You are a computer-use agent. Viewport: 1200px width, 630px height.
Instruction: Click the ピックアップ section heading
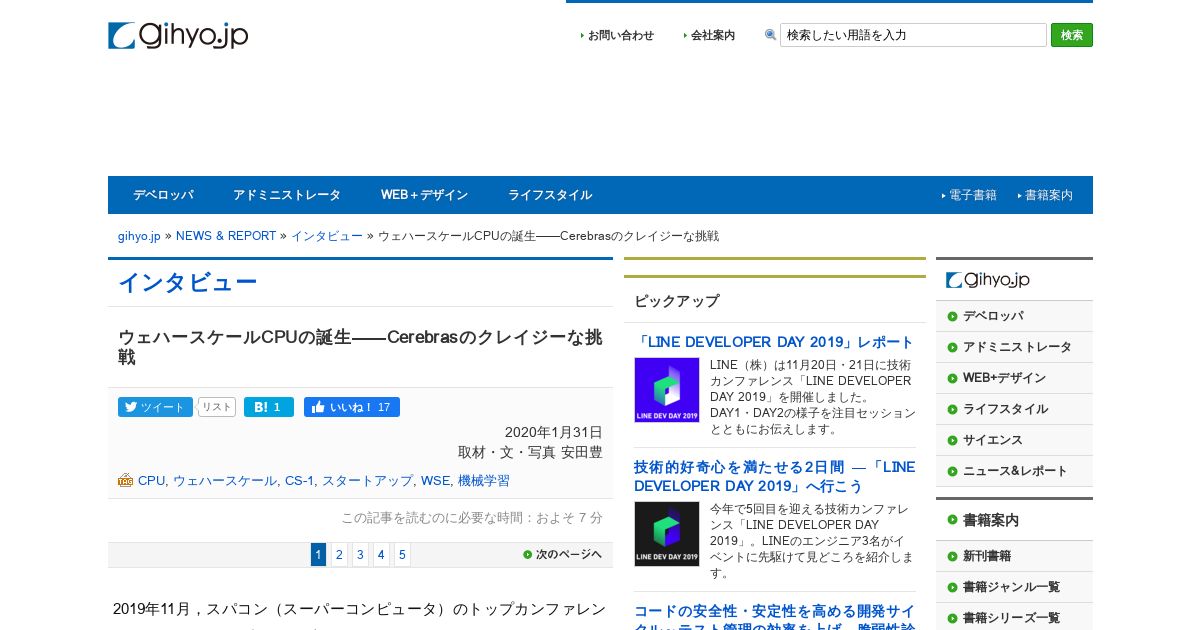(x=676, y=301)
